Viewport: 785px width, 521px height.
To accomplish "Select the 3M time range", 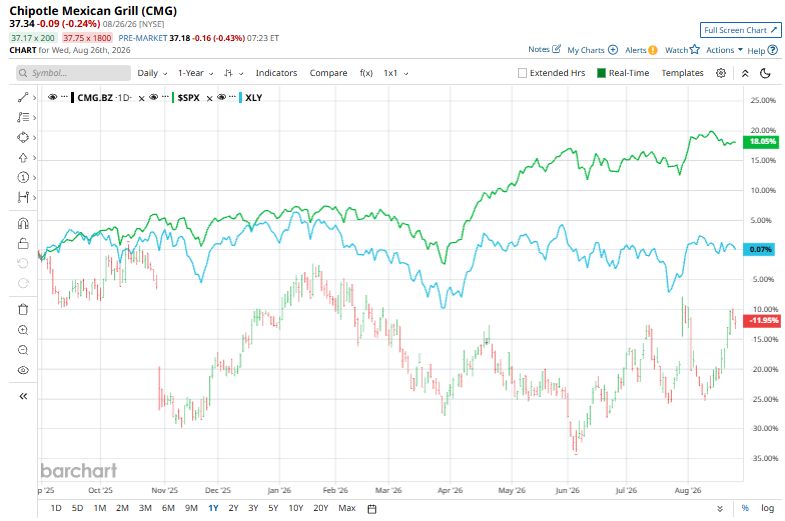I will [x=145, y=508].
